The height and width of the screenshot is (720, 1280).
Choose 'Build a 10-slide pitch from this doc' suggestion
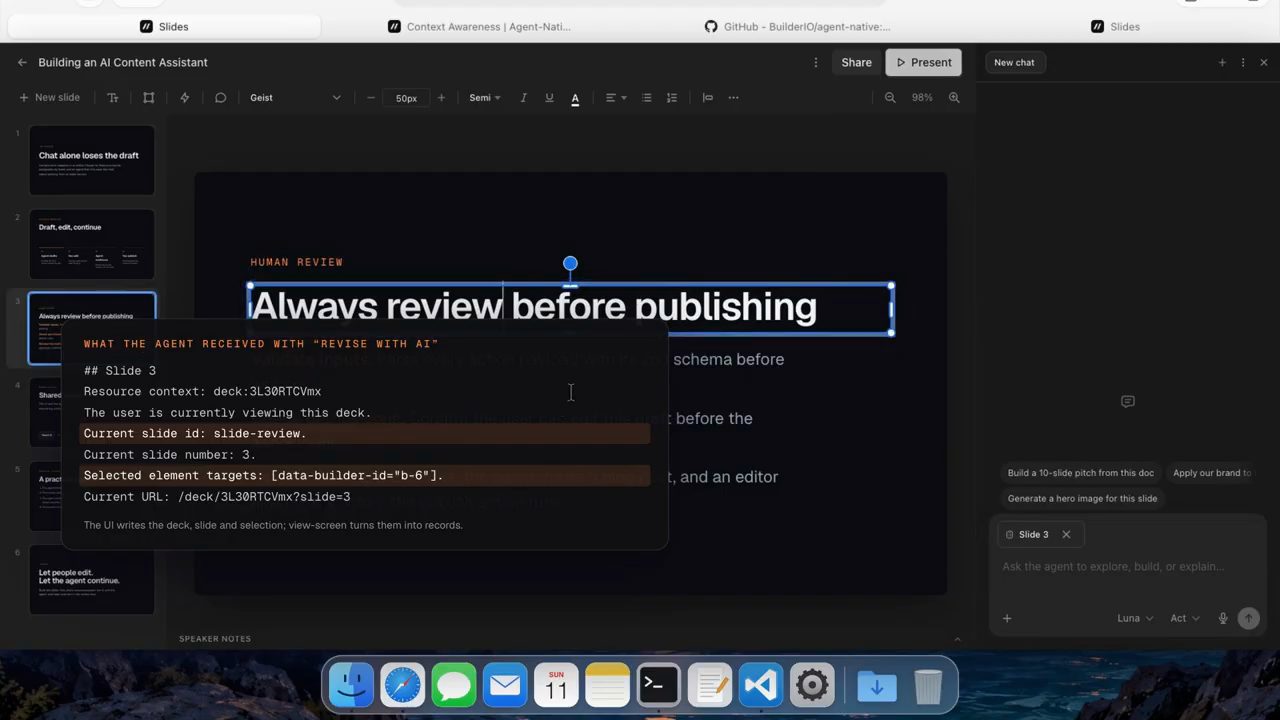tap(1080, 473)
